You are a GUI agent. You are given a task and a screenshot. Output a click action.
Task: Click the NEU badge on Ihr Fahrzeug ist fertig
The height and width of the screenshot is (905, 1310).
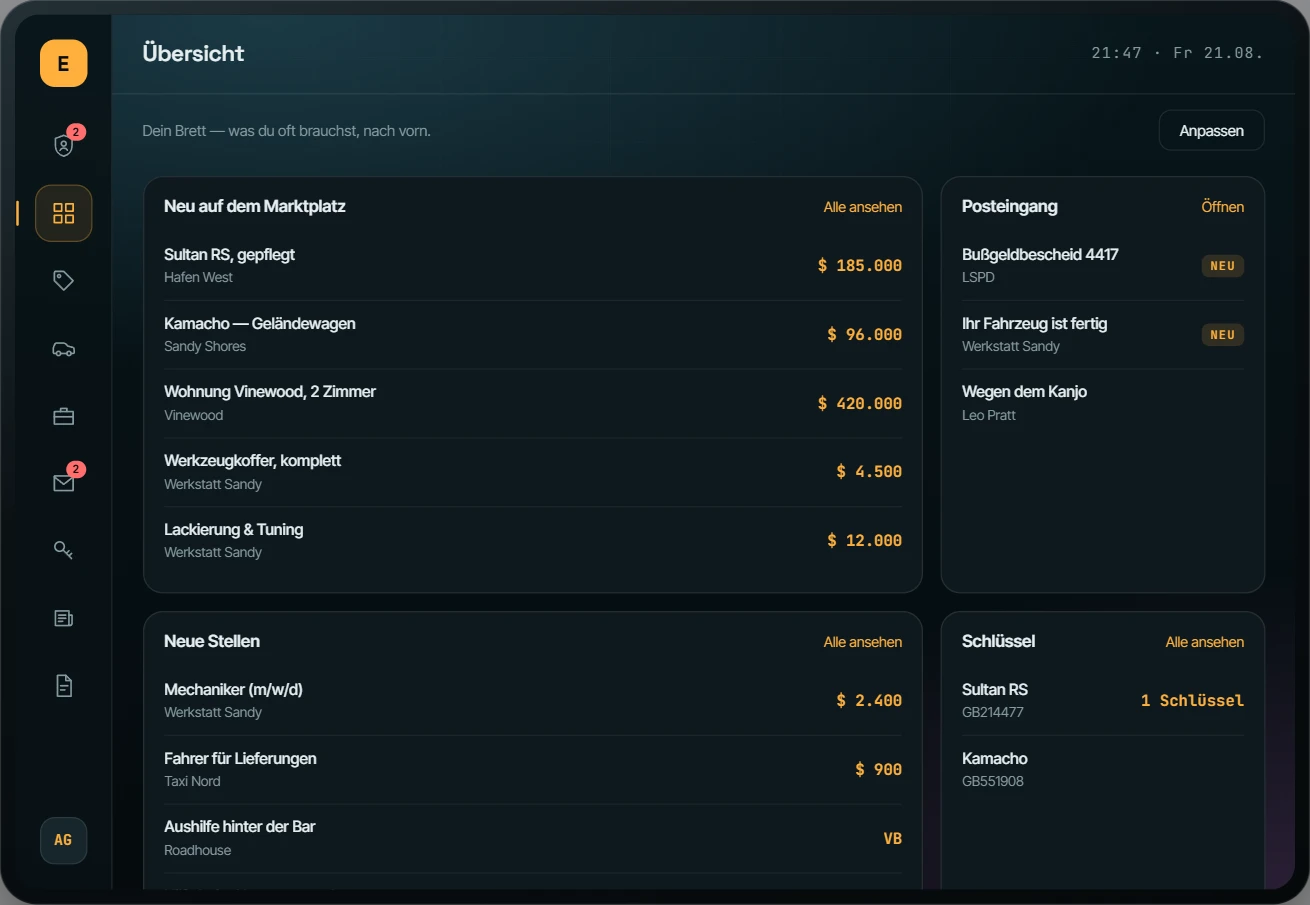(x=1223, y=335)
